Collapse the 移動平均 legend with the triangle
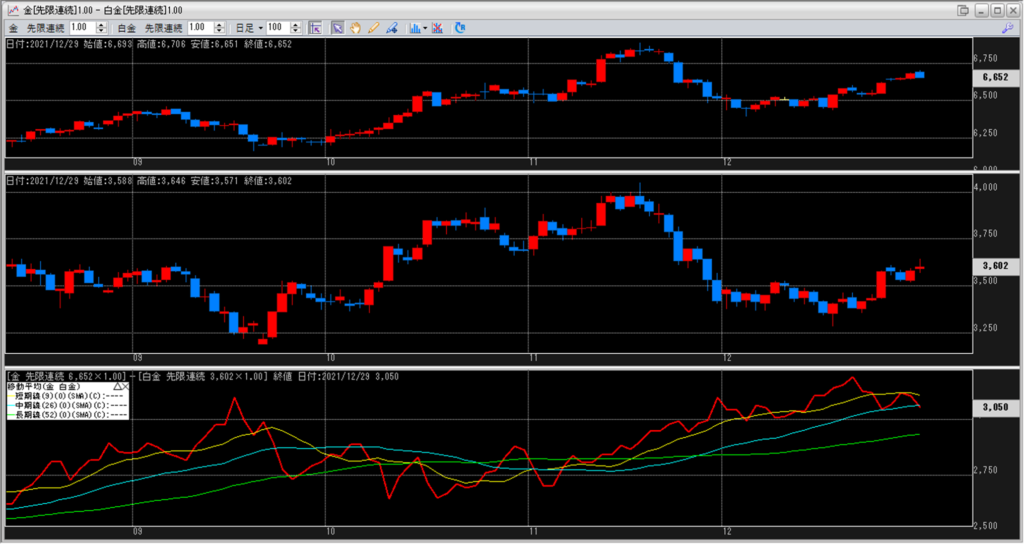 115,386
